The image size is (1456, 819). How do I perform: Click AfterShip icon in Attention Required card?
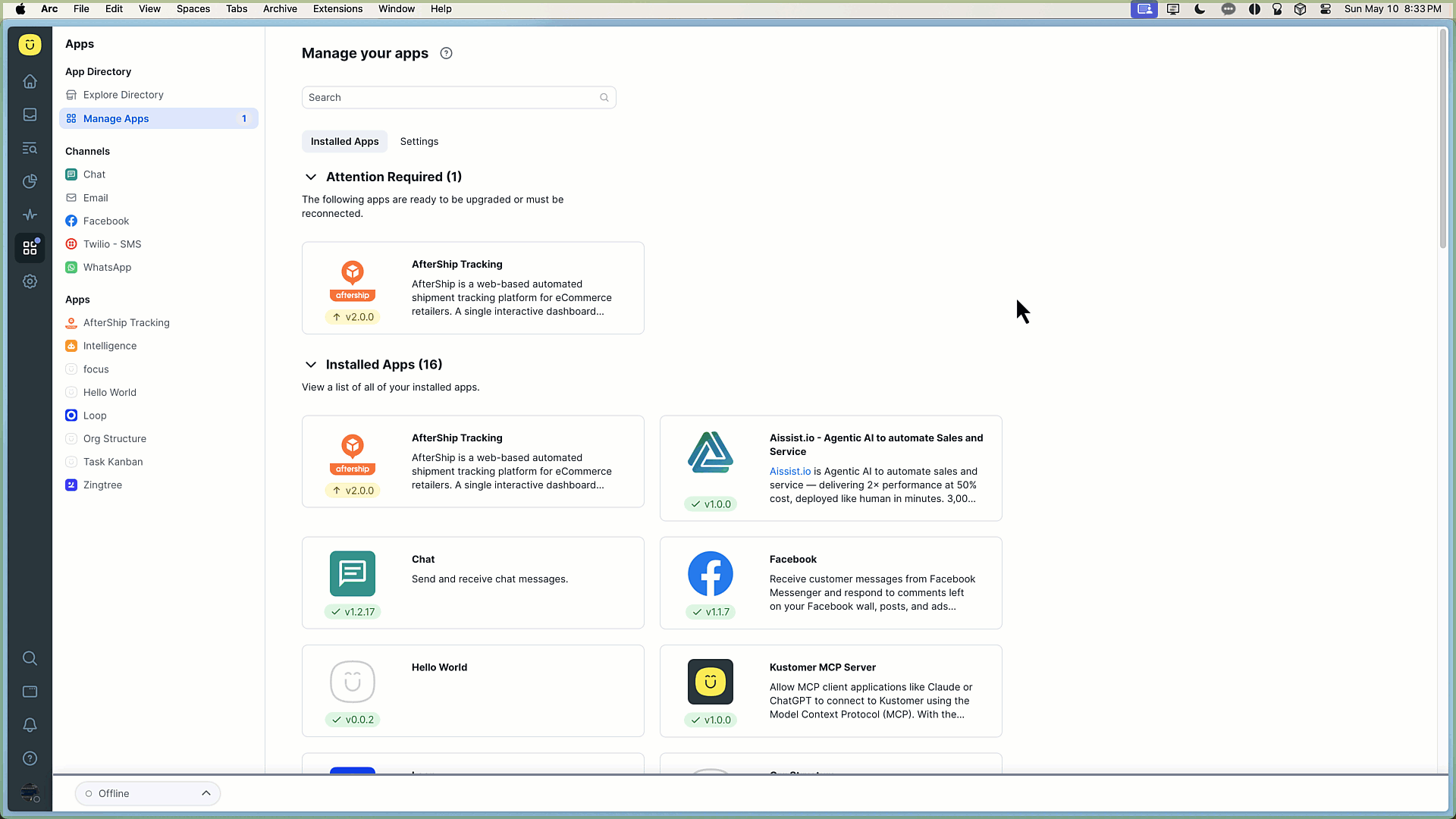click(x=353, y=281)
